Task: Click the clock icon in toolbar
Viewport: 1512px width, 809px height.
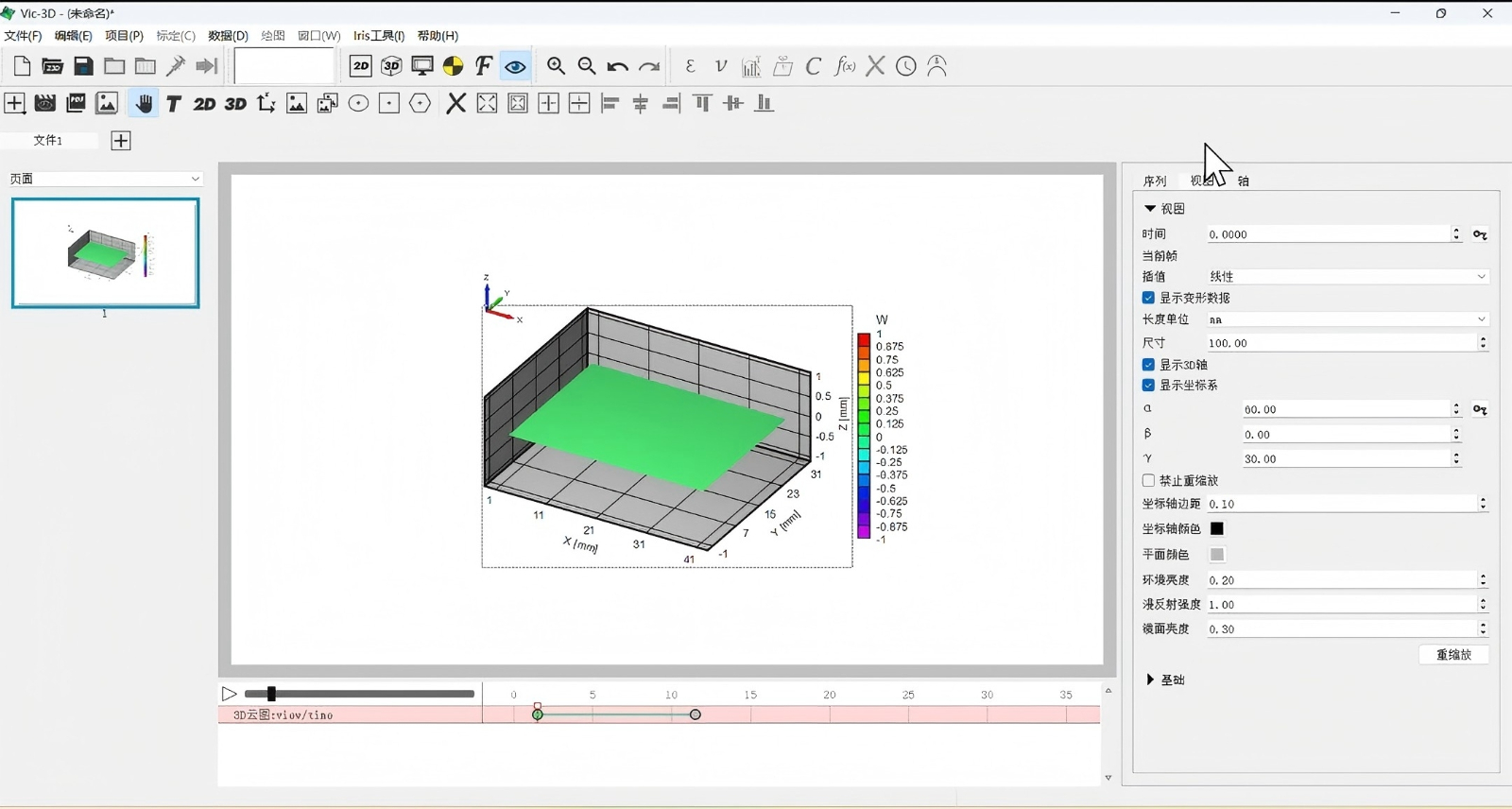Action: click(x=905, y=66)
